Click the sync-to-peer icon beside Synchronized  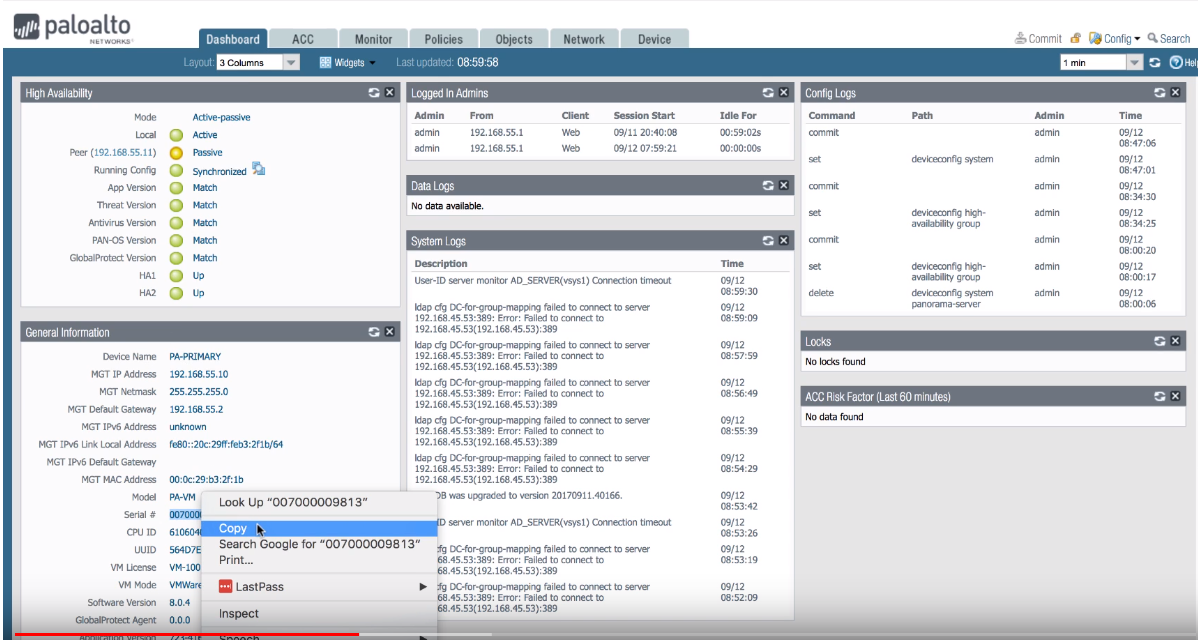258,169
